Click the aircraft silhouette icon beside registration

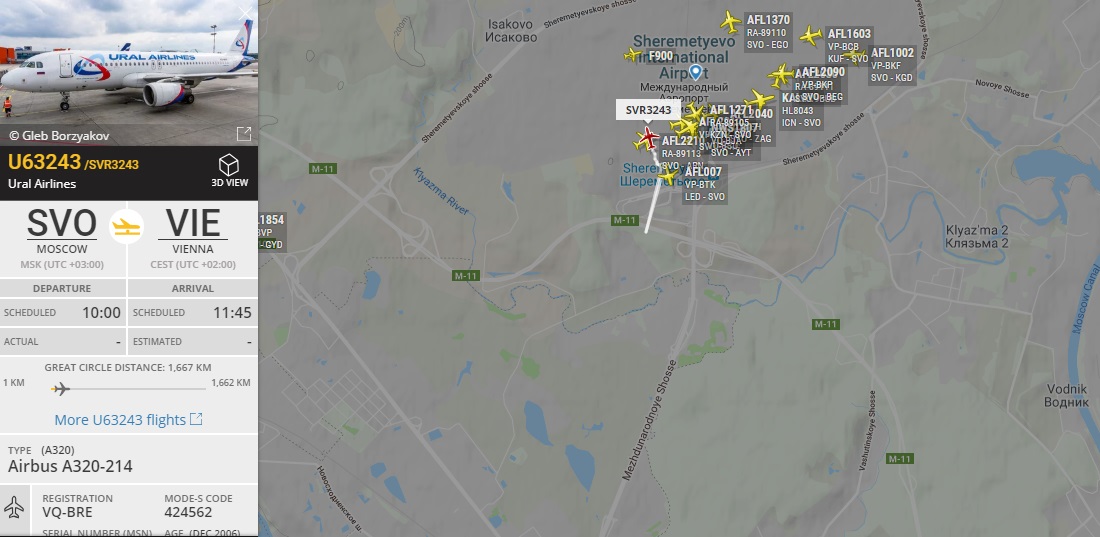(14, 507)
